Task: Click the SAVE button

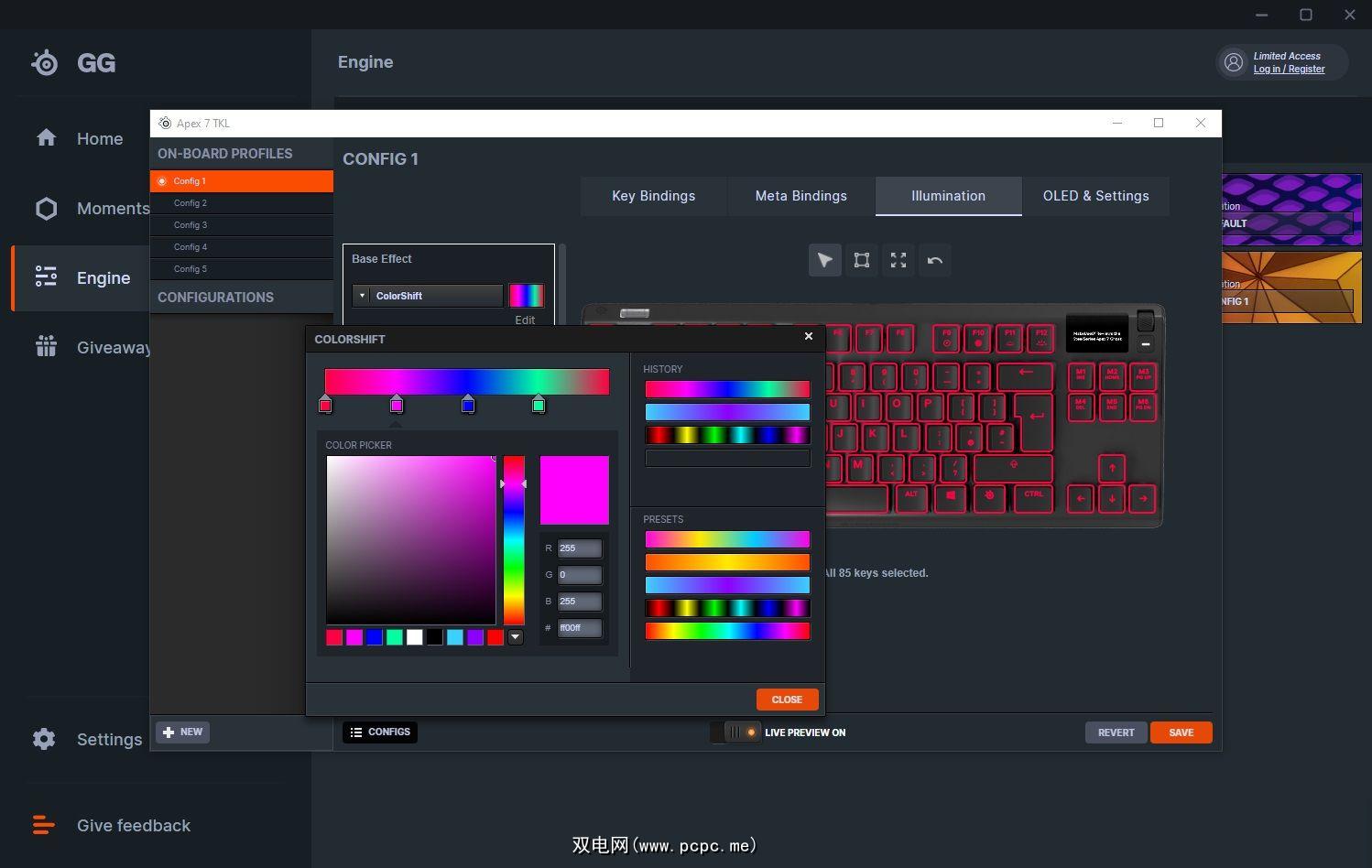Action: click(x=1181, y=732)
